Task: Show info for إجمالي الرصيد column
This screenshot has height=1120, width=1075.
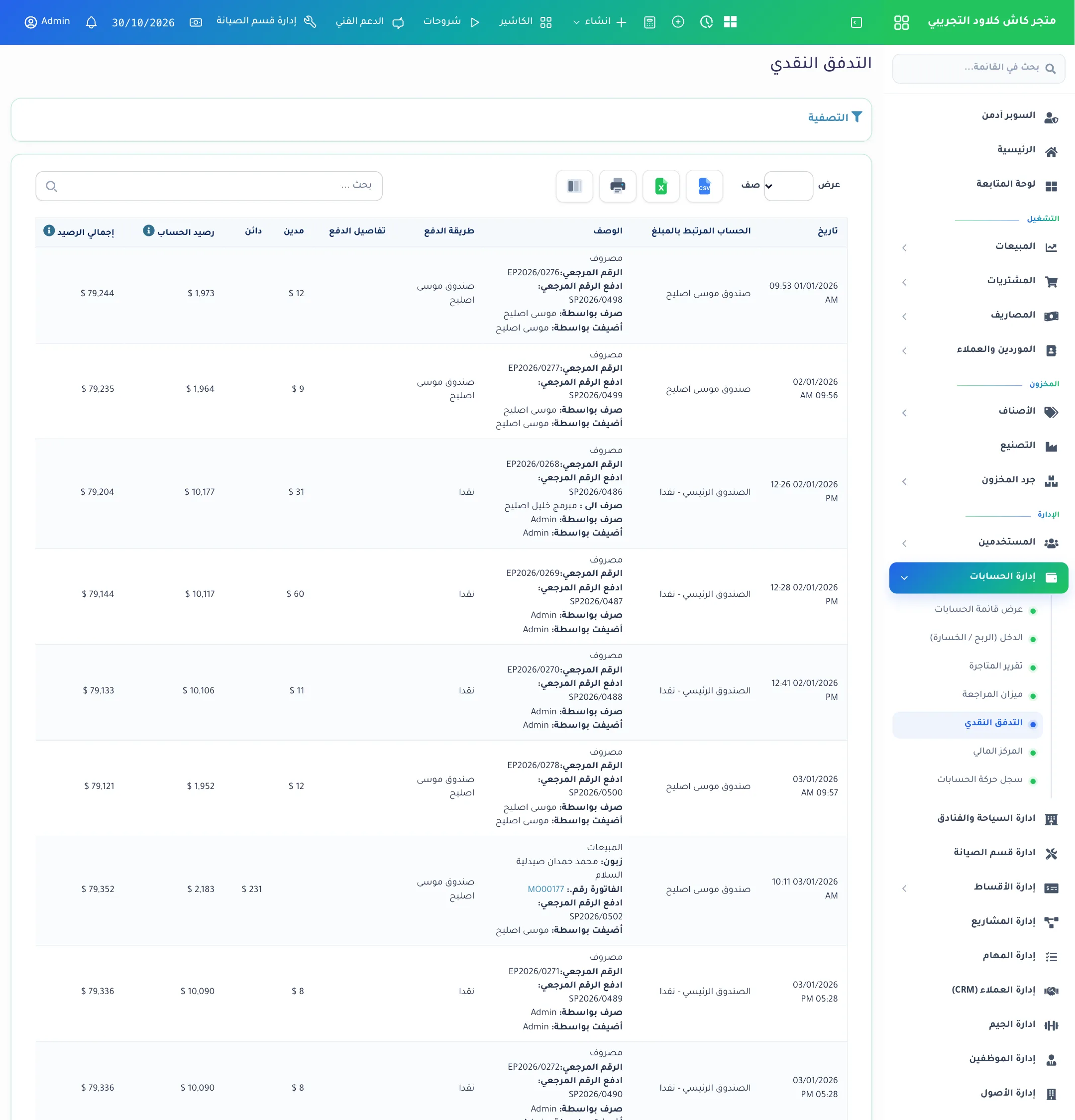Action: tap(49, 231)
